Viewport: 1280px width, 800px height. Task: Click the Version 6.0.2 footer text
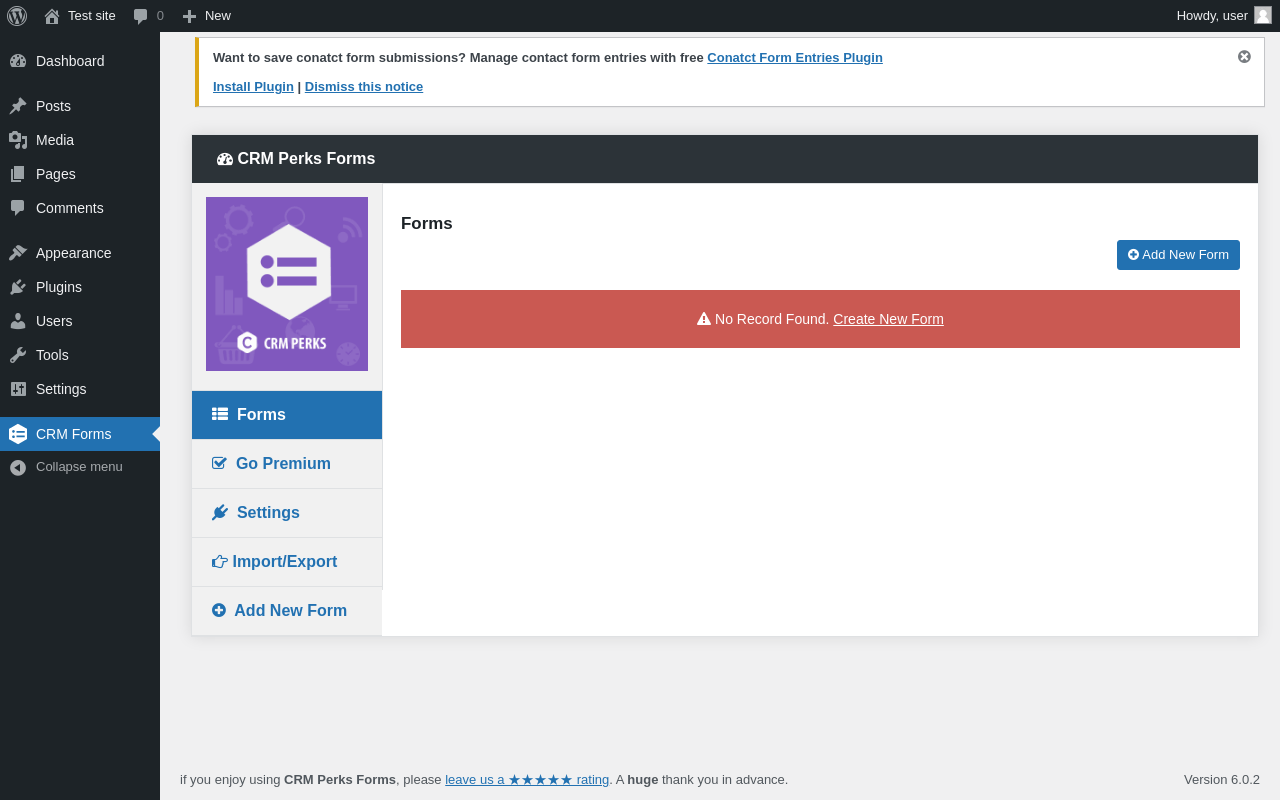1222,780
